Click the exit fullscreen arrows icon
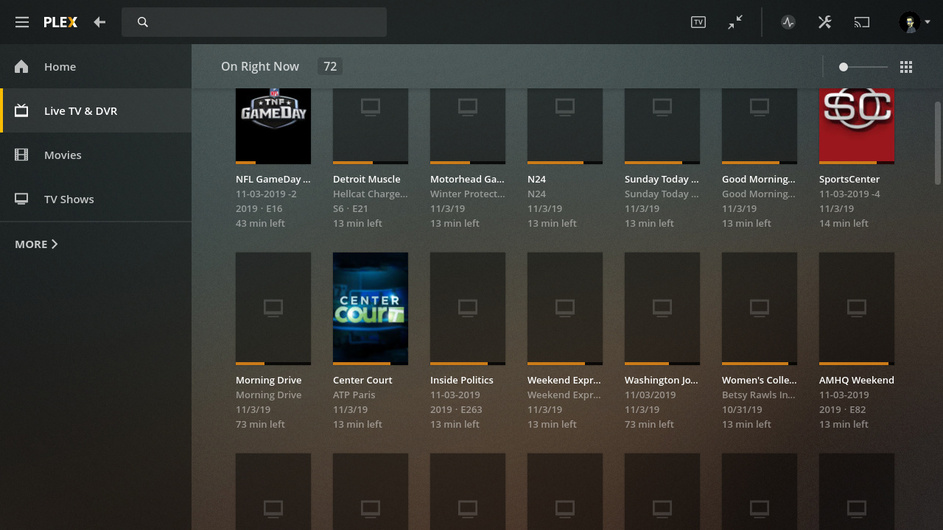The height and width of the screenshot is (530, 943). tap(735, 22)
